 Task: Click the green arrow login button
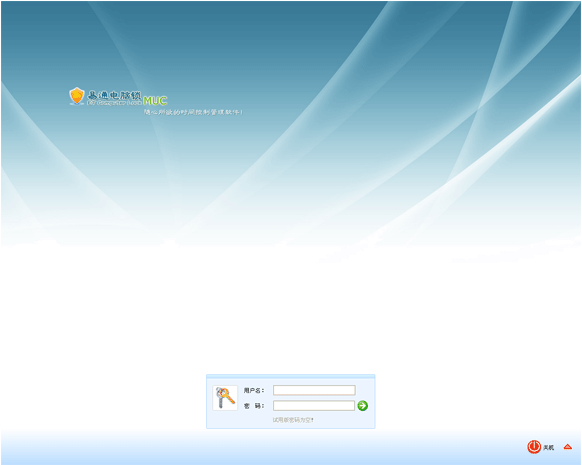click(363, 406)
